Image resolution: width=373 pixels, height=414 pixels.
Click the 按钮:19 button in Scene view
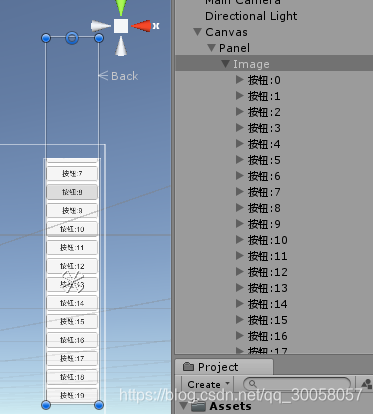[72, 395]
